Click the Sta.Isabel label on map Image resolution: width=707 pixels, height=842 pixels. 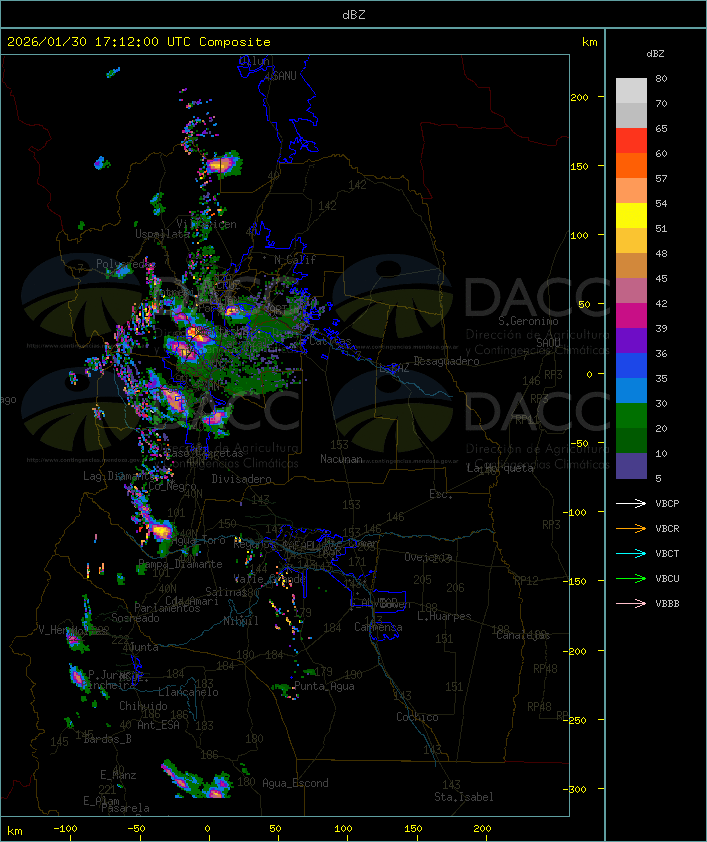click(x=463, y=797)
